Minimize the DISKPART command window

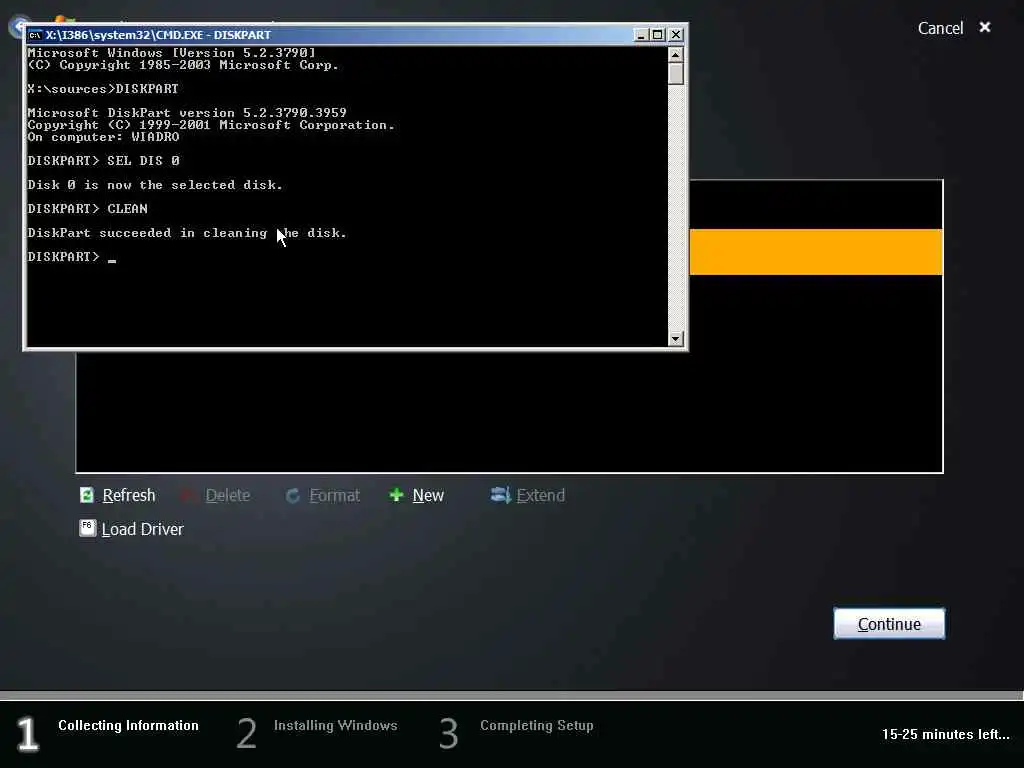click(x=641, y=35)
